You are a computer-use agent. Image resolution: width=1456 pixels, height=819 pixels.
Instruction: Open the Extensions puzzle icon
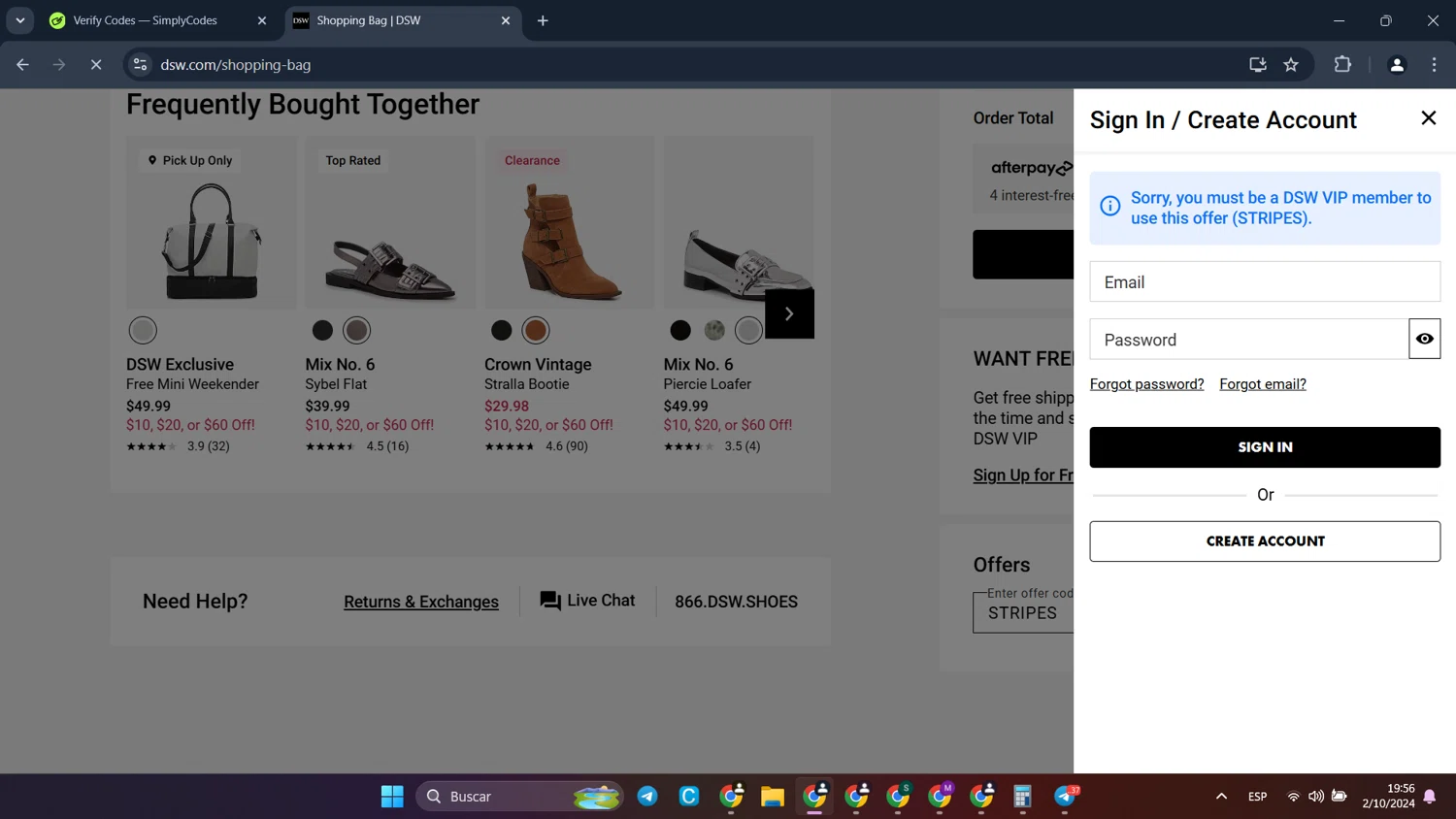coord(1342,65)
